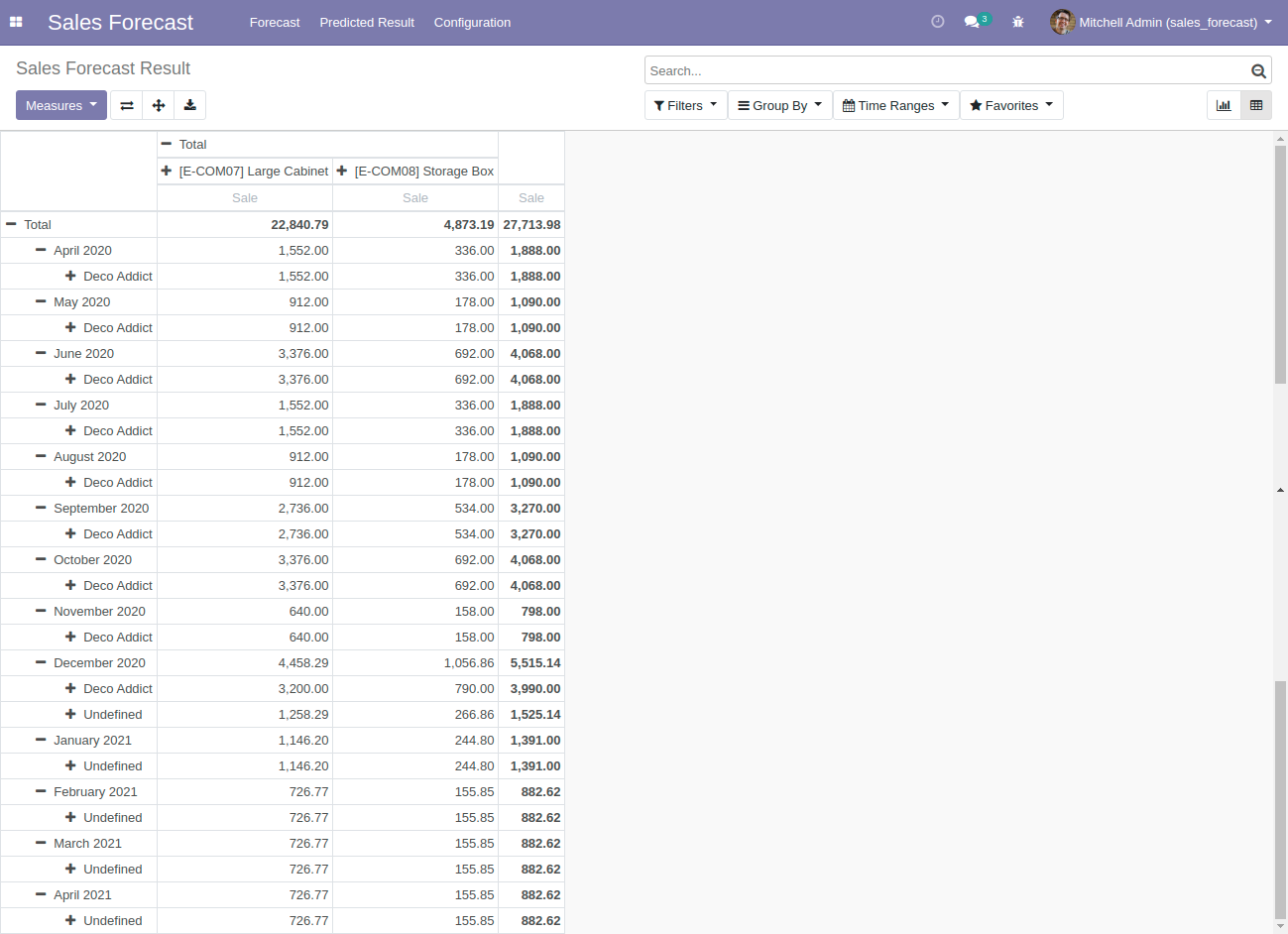Click the debug bug icon
1288x934 pixels.
pos(1017,22)
